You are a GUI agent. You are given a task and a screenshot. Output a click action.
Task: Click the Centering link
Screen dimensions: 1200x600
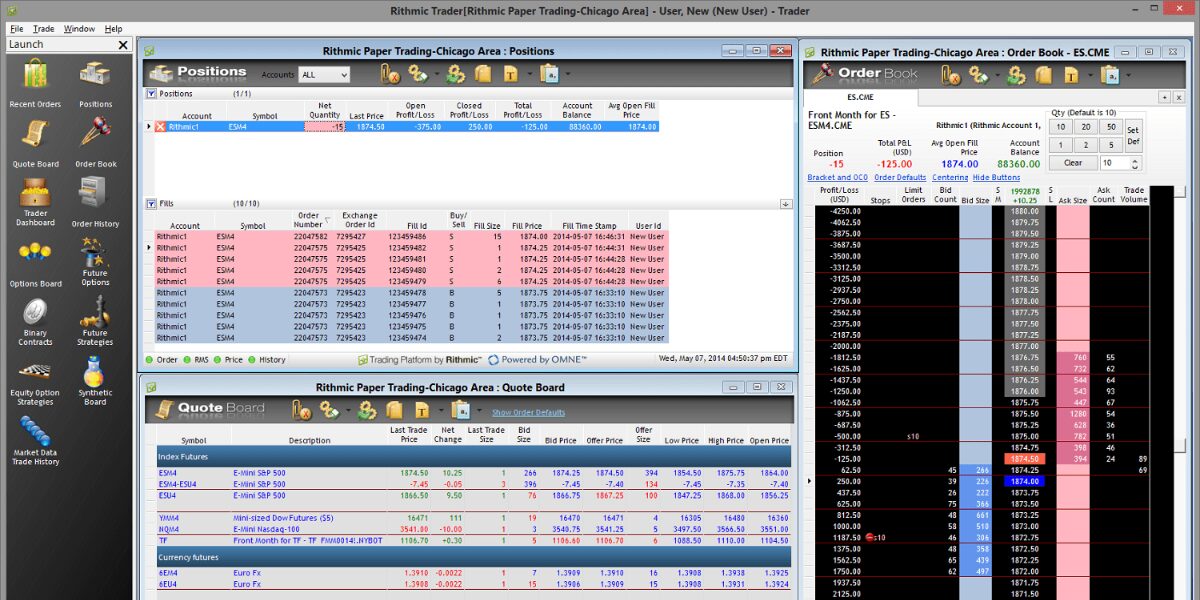click(x=950, y=177)
